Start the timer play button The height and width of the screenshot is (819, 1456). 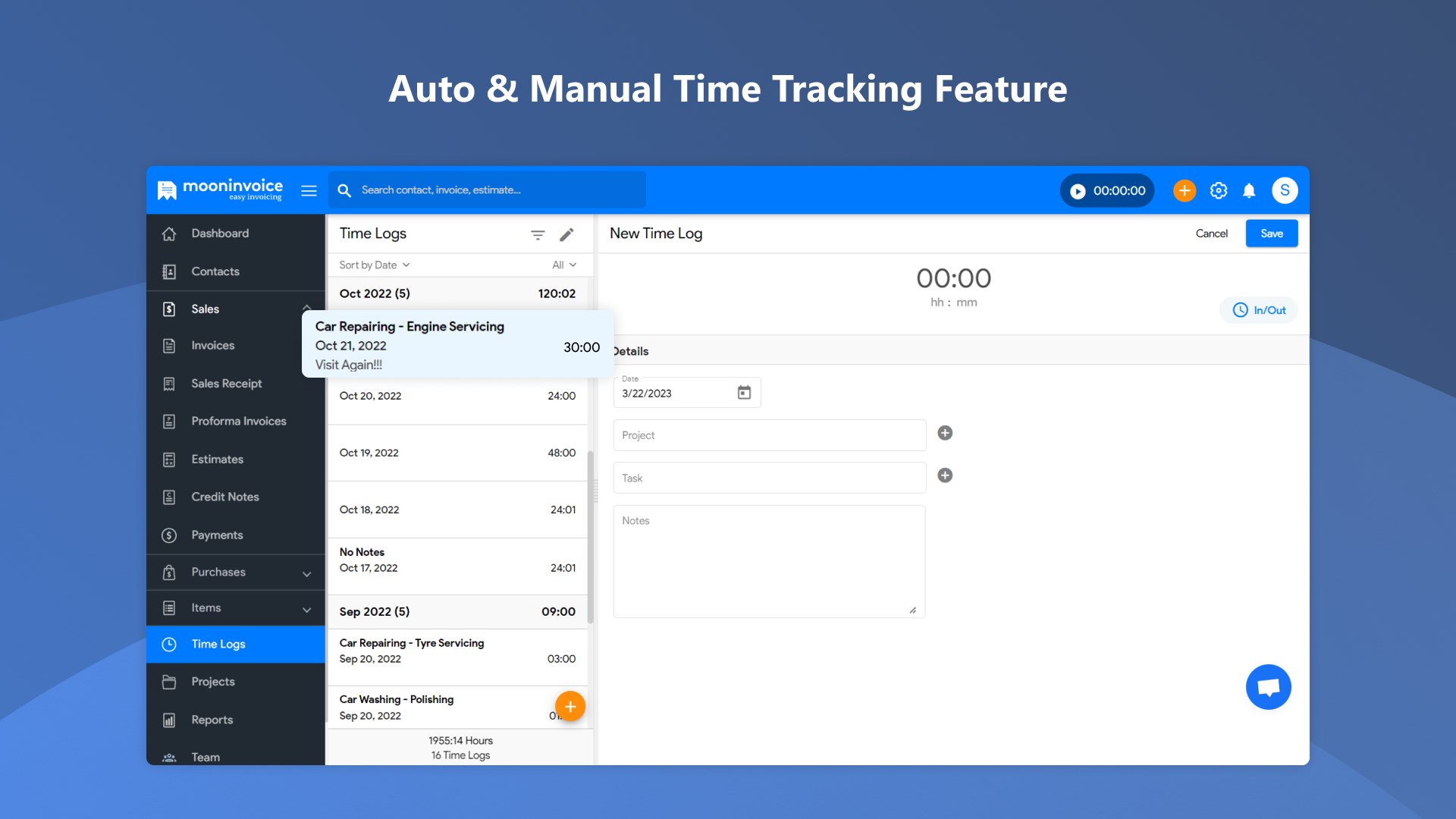(1078, 191)
